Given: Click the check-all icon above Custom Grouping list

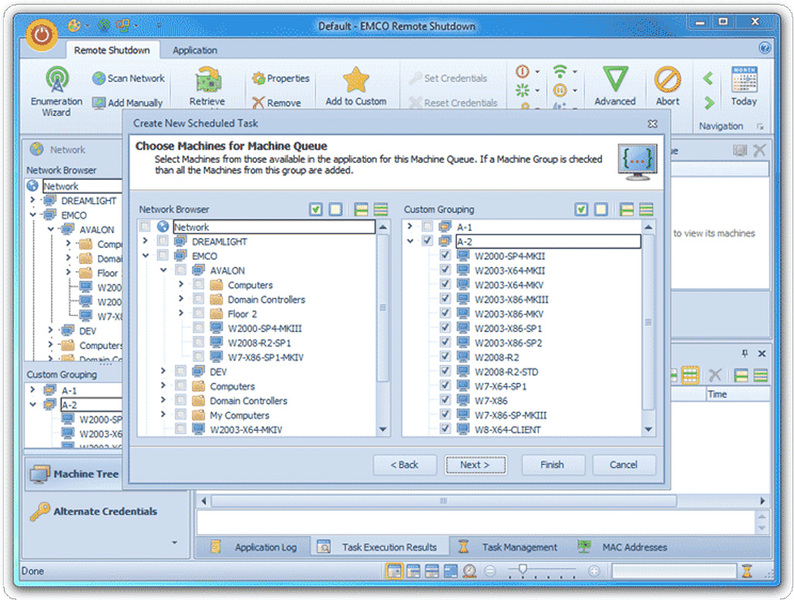Looking at the screenshot, I should tap(581, 209).
